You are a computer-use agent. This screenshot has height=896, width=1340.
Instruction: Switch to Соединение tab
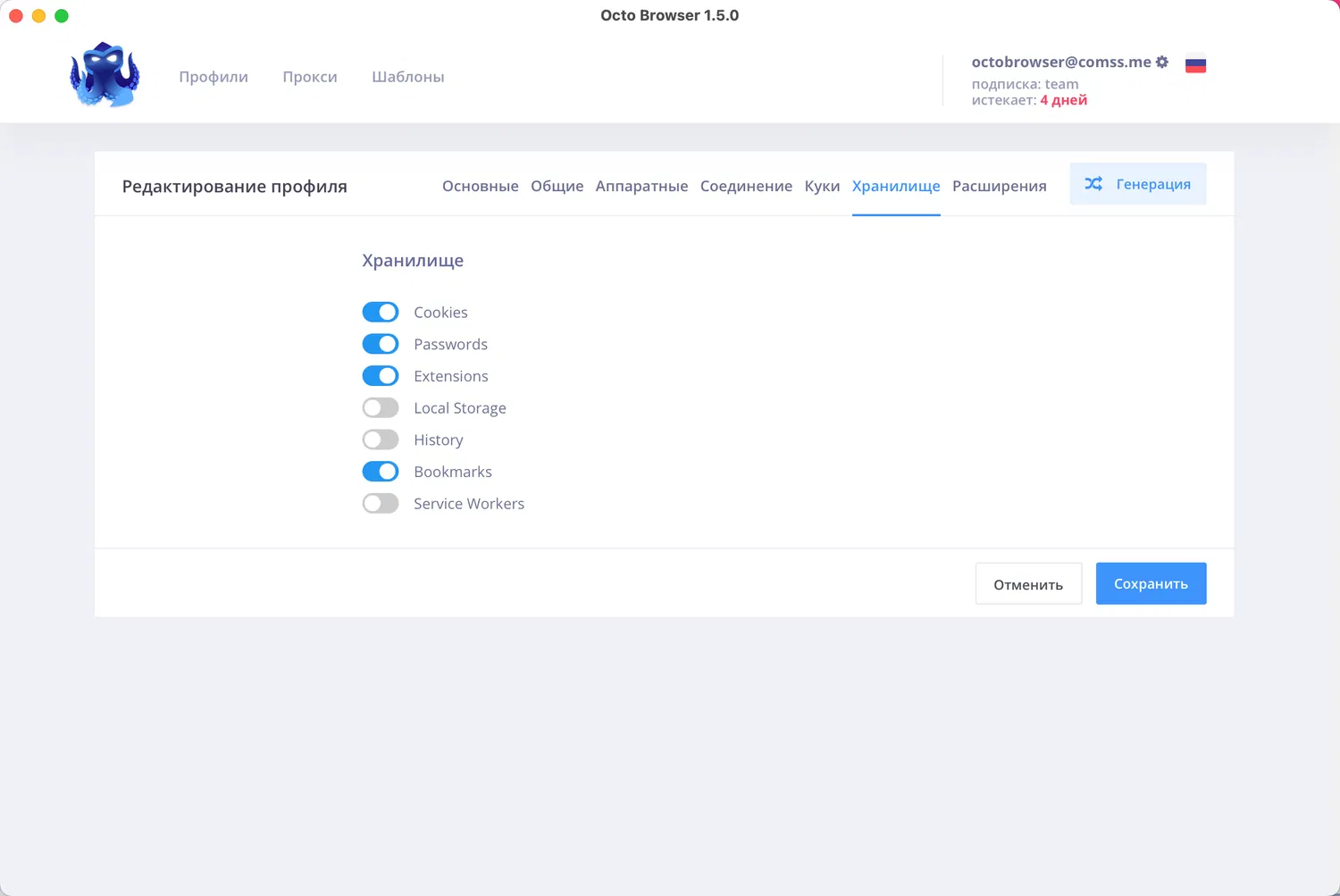pos(746,186)
